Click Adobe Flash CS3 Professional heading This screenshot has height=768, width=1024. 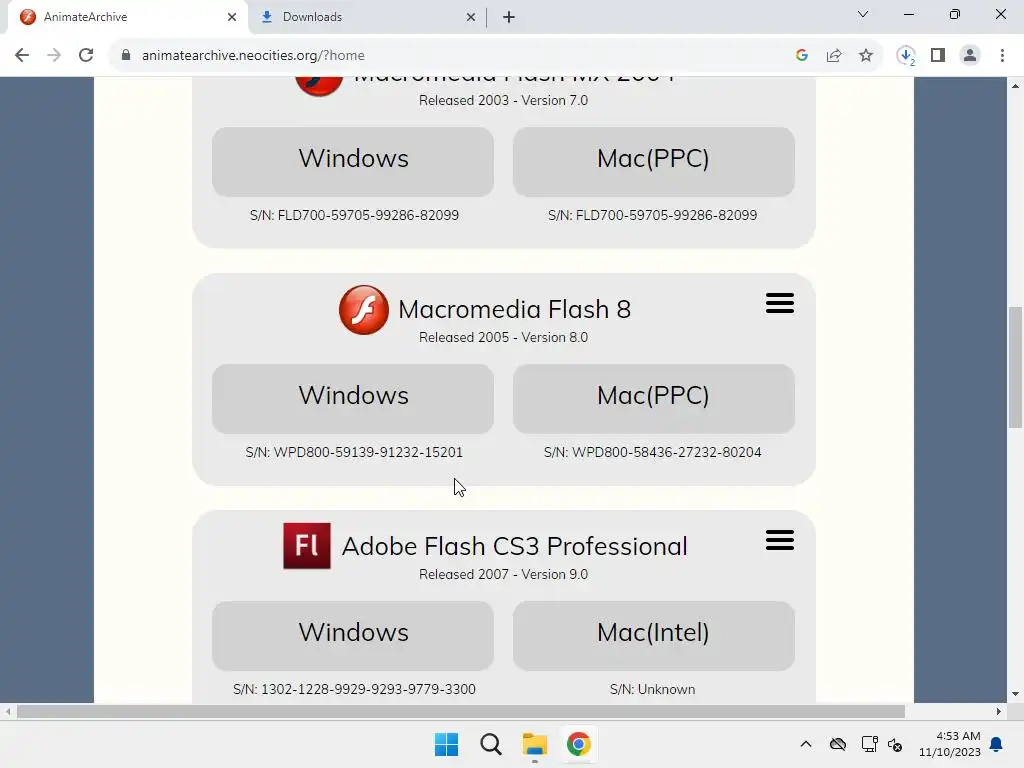coord(515,547)
